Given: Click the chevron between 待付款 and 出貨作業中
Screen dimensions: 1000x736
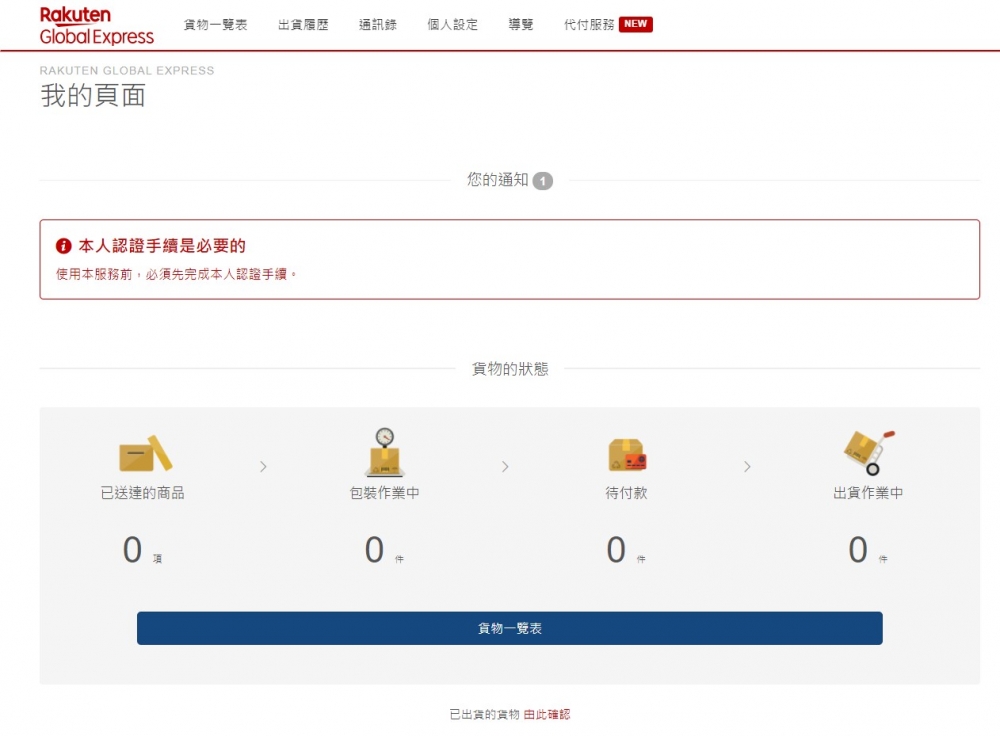Looking at the screenshot, I should tap(747, 466).
